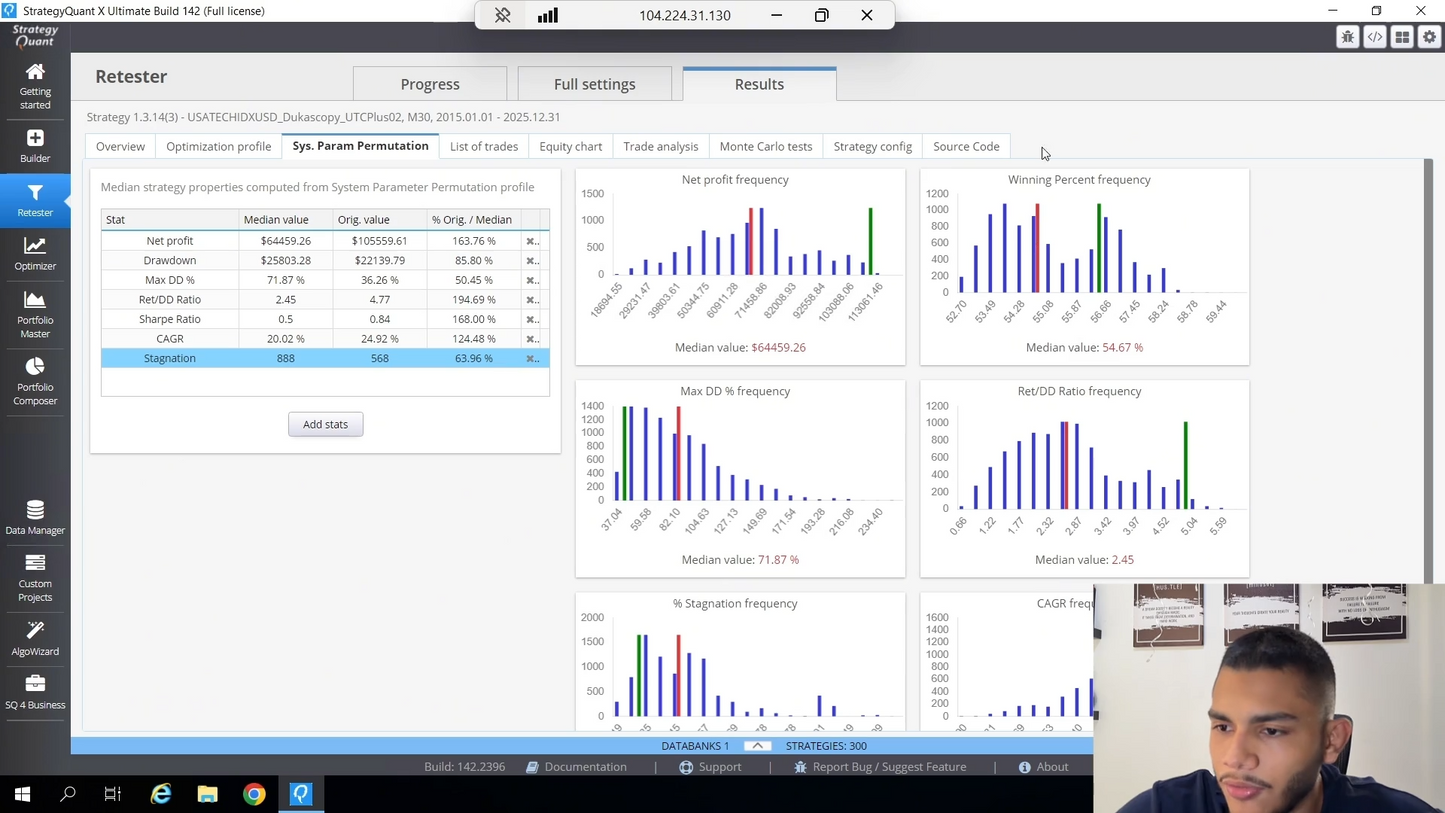Open the Optimizer sidebar icon

(x=35, y=254)
